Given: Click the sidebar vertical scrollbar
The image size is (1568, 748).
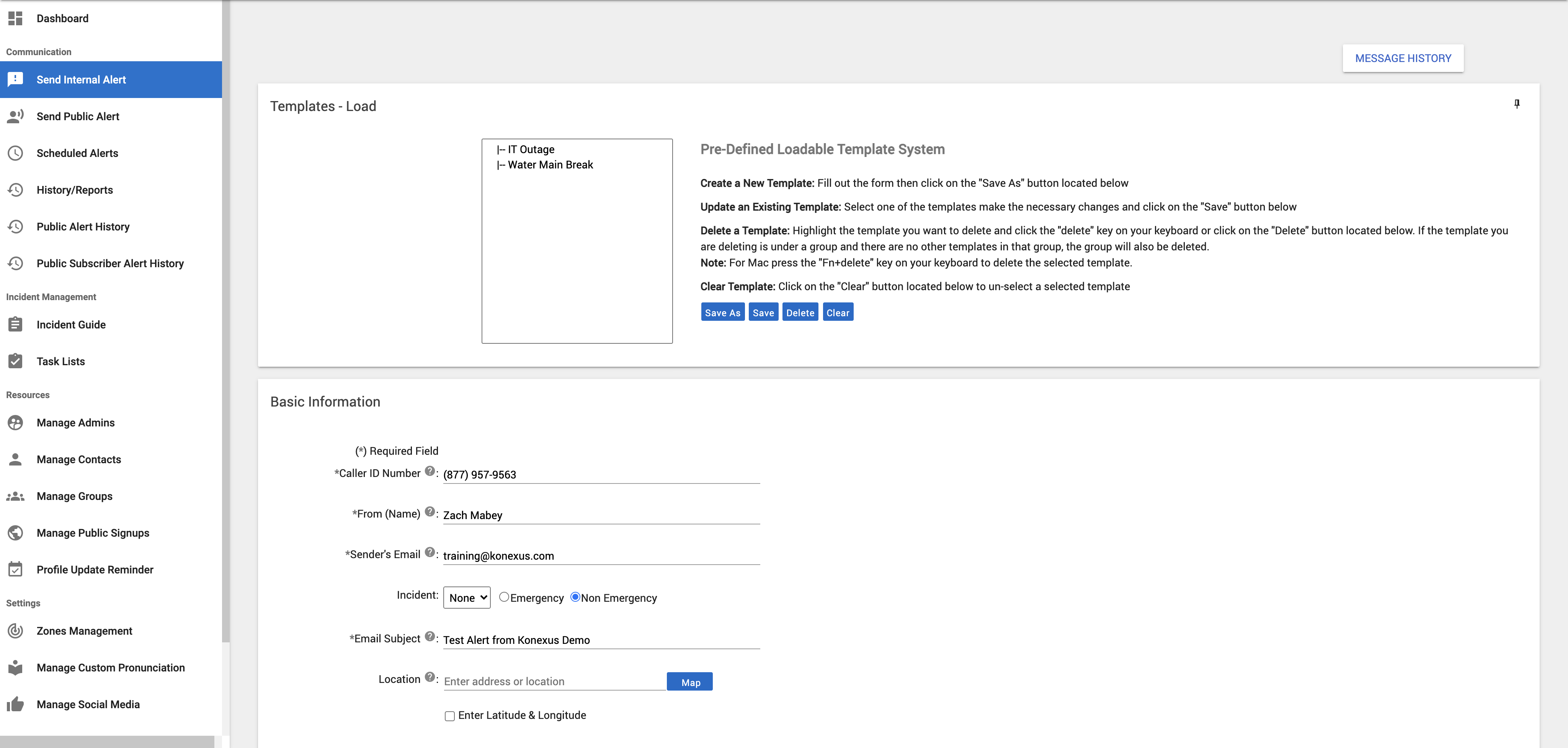Looking at the screenshot, I should tap(226, 321).
